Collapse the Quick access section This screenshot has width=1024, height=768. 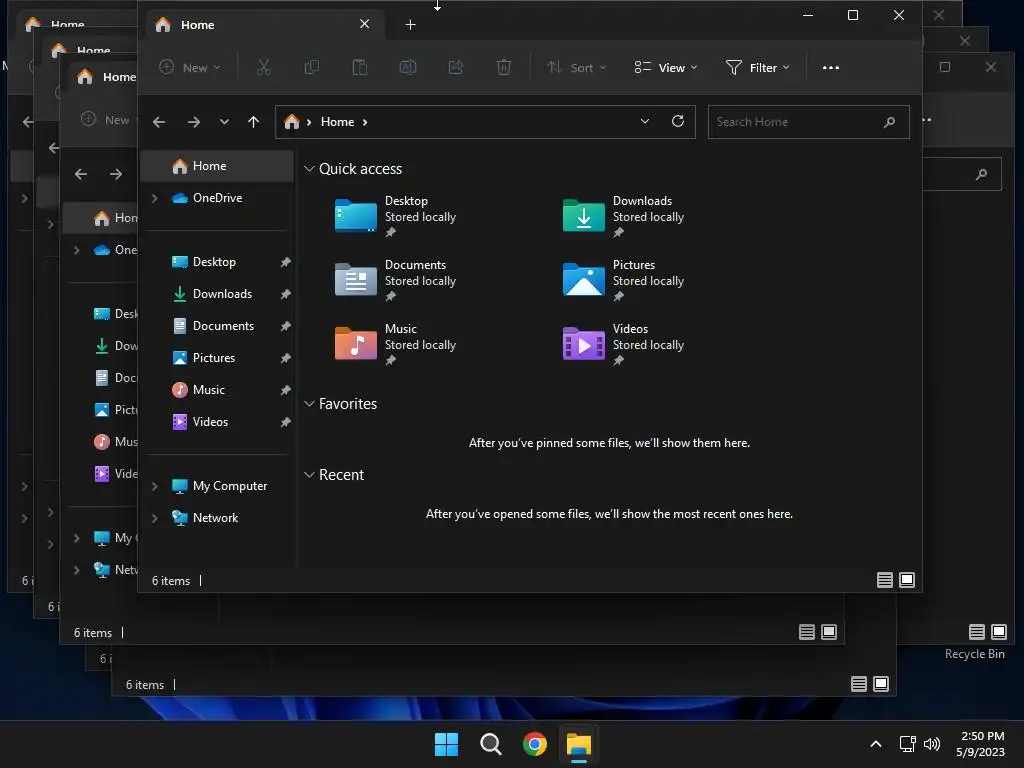pos(310,168)
